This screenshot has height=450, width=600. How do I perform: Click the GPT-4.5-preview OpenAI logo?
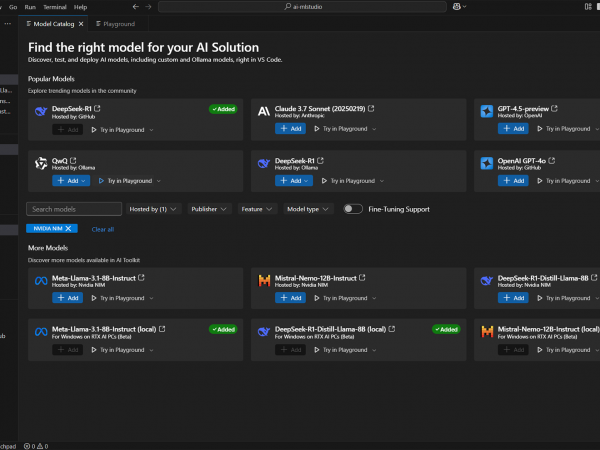(x=487, y=111)
